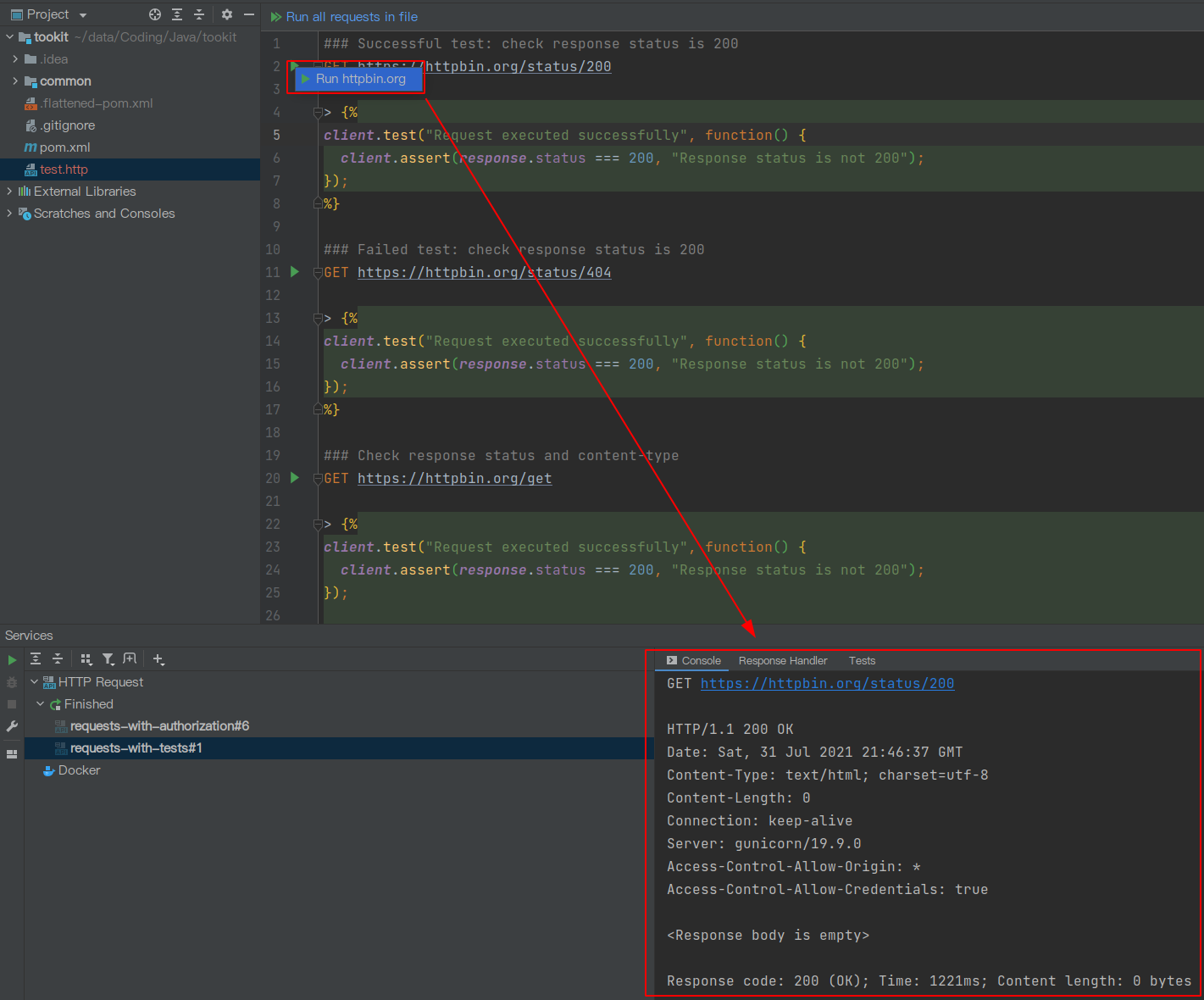Image resolution: width=1204 pixels, height=1000 pixels.
Task: Collapse all in the Services toolbar
Action: point(58,659)
